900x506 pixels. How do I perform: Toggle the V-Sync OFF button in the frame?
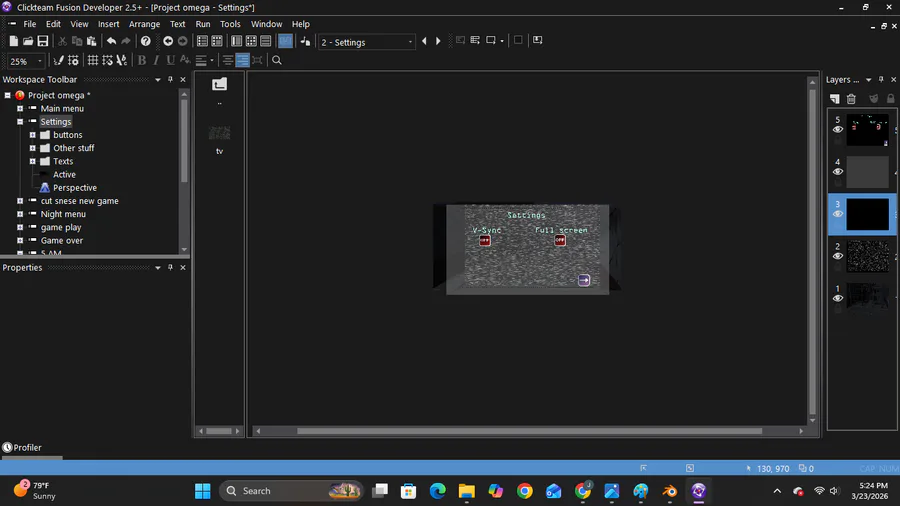485,240
